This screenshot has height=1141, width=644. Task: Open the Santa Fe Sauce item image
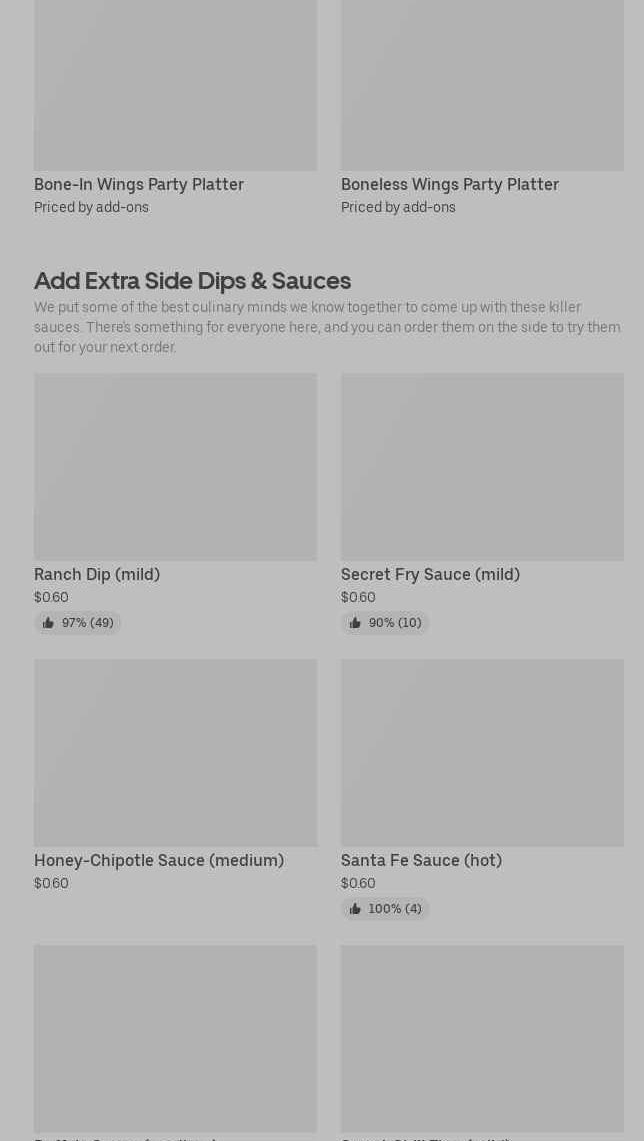click(x=482, y=753)
